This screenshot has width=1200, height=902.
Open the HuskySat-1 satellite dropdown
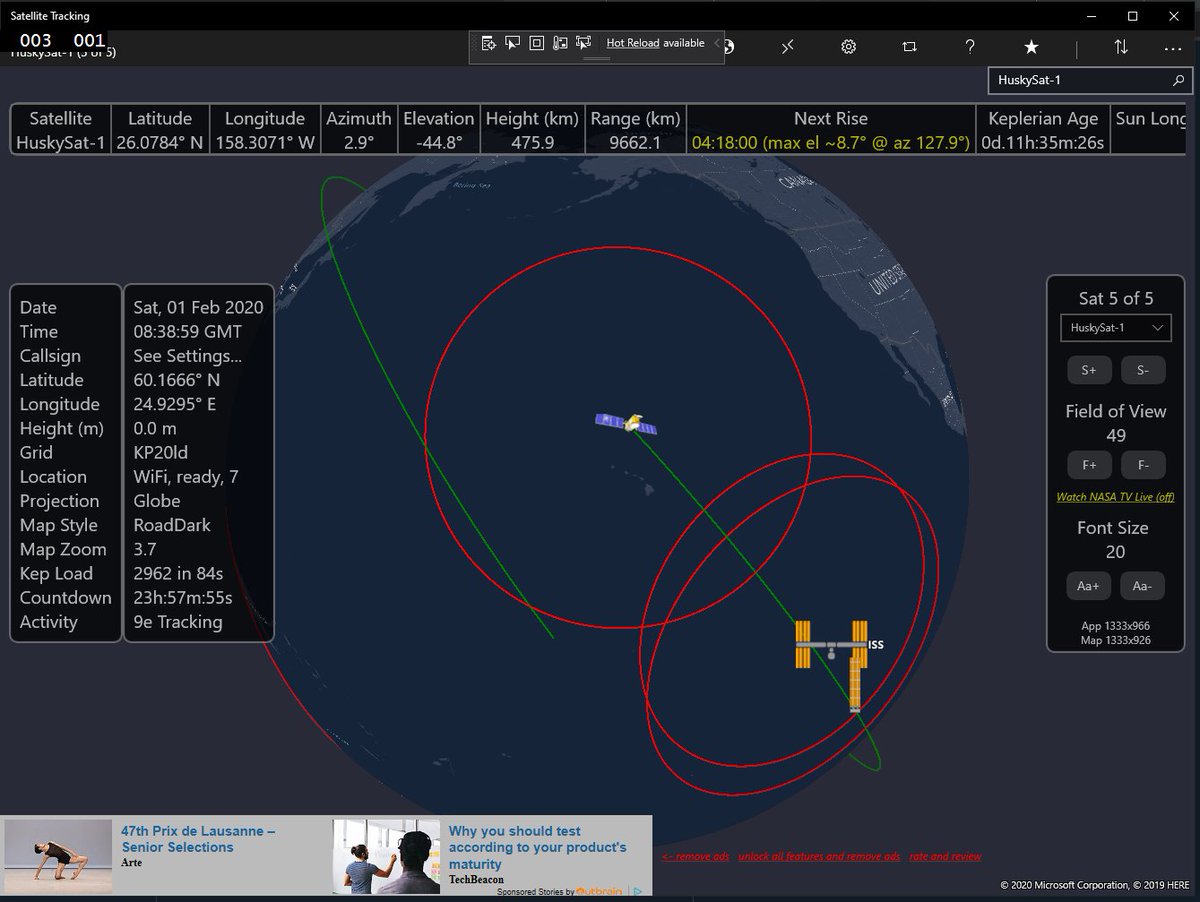(1115, 328)
